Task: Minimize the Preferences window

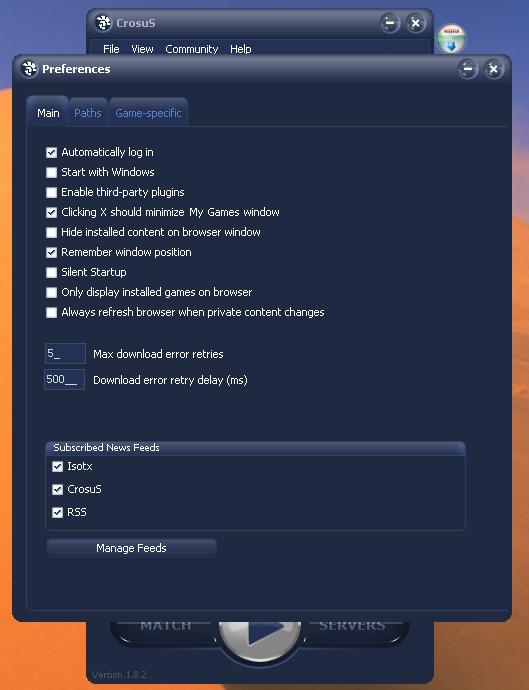Action: 467,69
